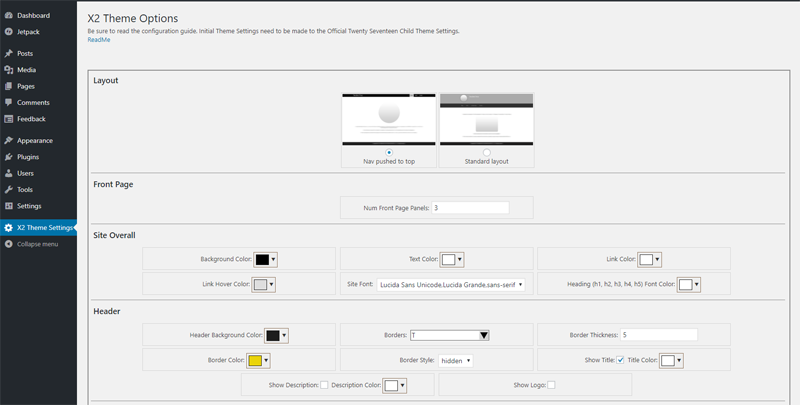Click the white Title Color swatch

[x=667, y=361]
